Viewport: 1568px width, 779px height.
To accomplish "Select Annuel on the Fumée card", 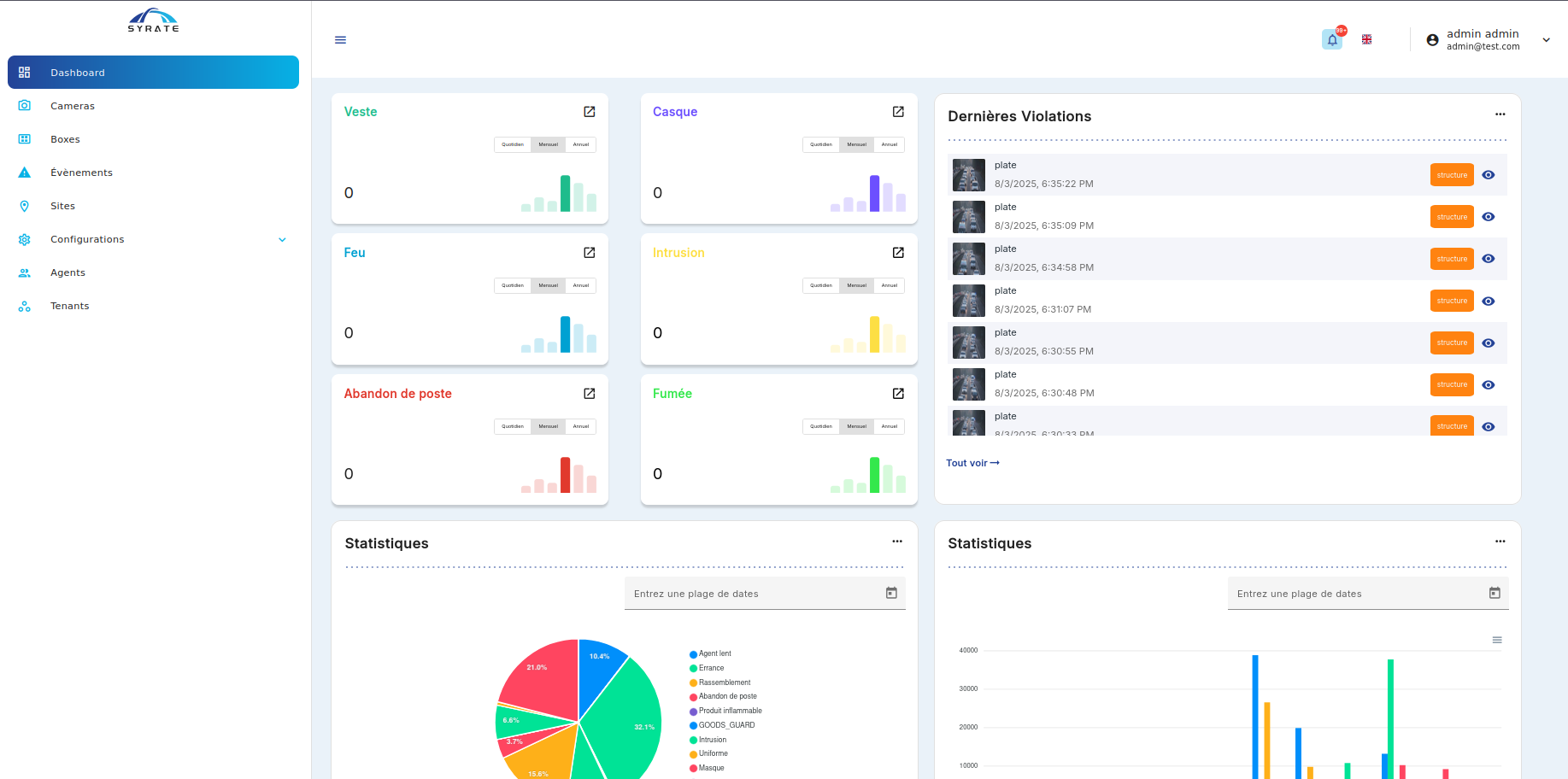I will 890,426.
